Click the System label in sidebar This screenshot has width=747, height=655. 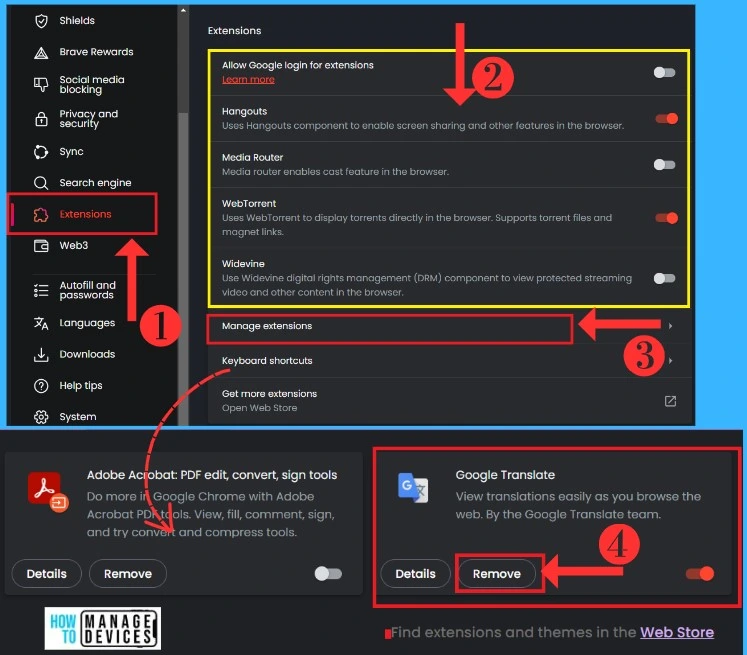click(78, 417)
